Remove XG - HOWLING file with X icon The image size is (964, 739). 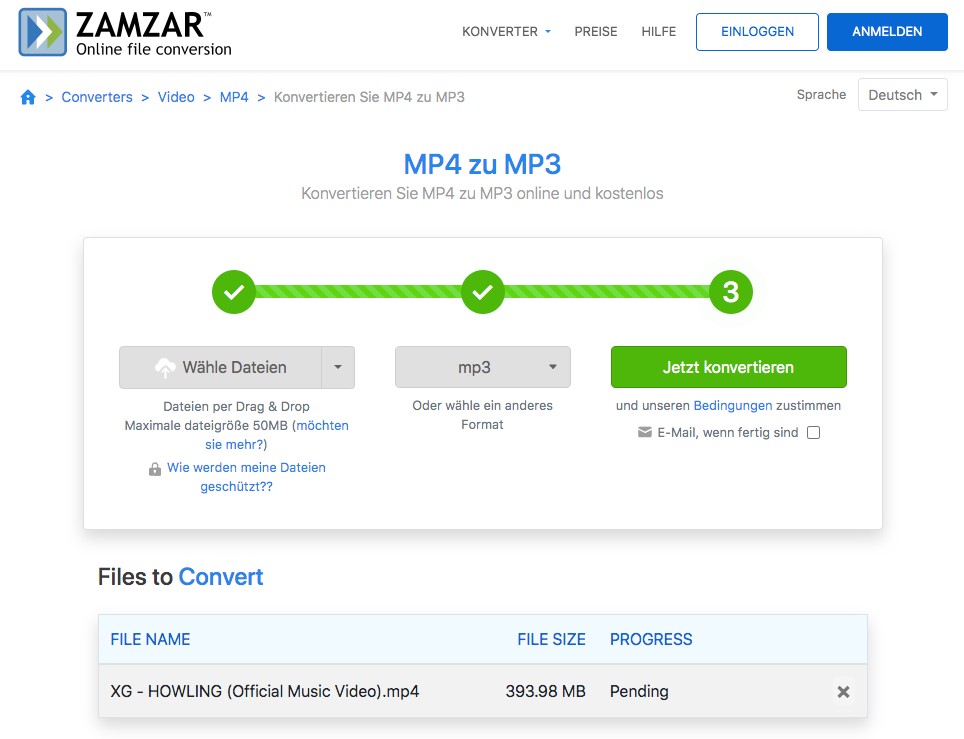pos(844,692)
